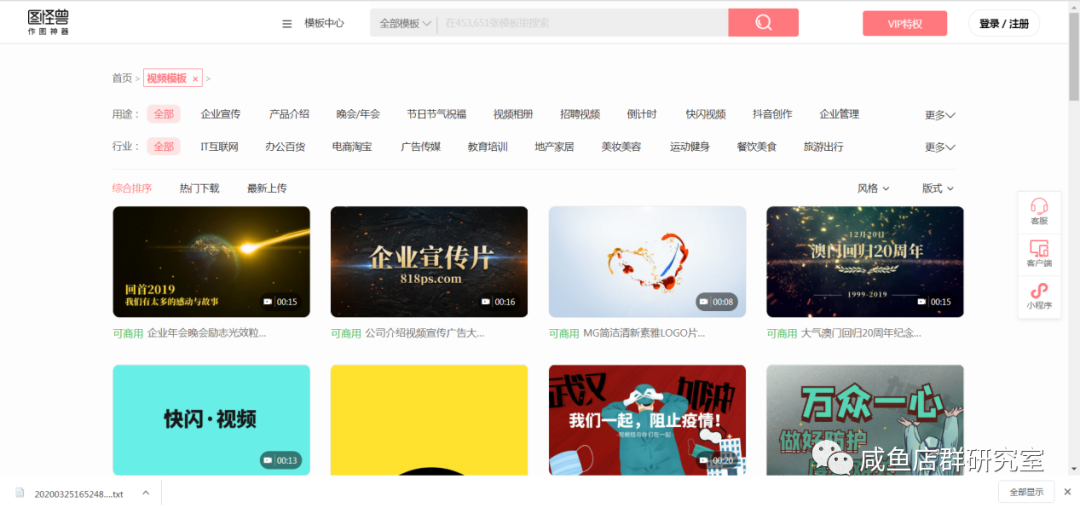
Task: Click the downloaded txt file icon
Action: 20,493
